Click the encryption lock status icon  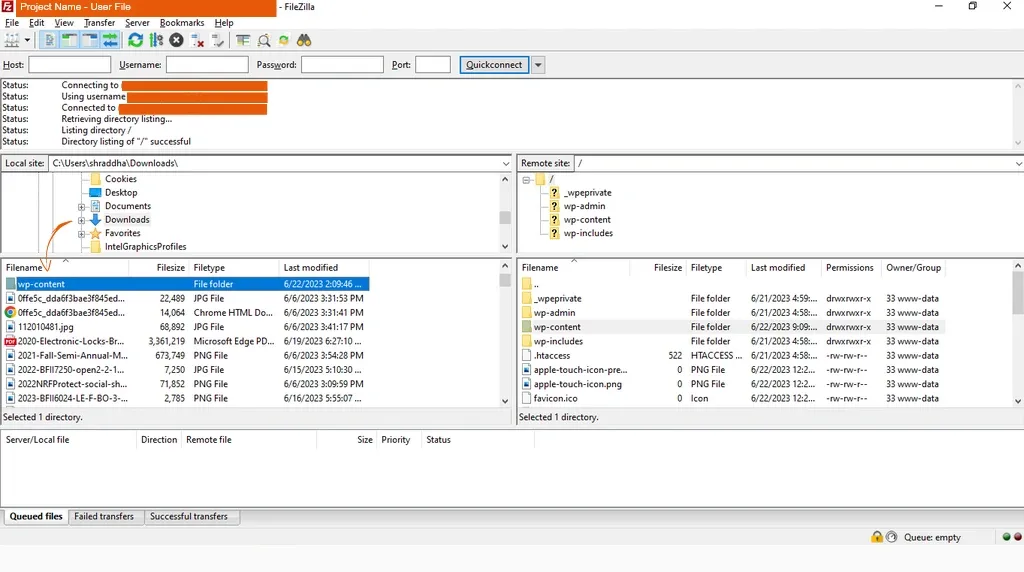pos(876,537)
